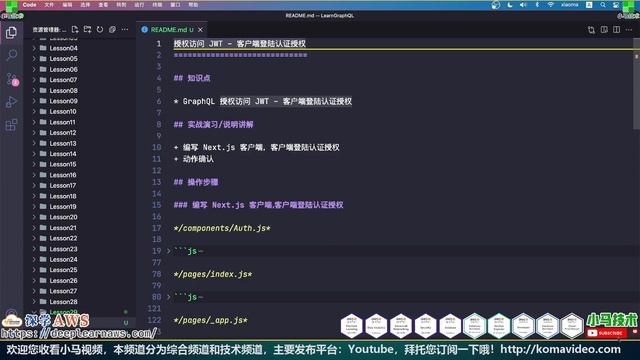The image size is (640, 360).
Task: Open explorer header more actions menu
Action: pyautogui.click(x=125, y=29)
